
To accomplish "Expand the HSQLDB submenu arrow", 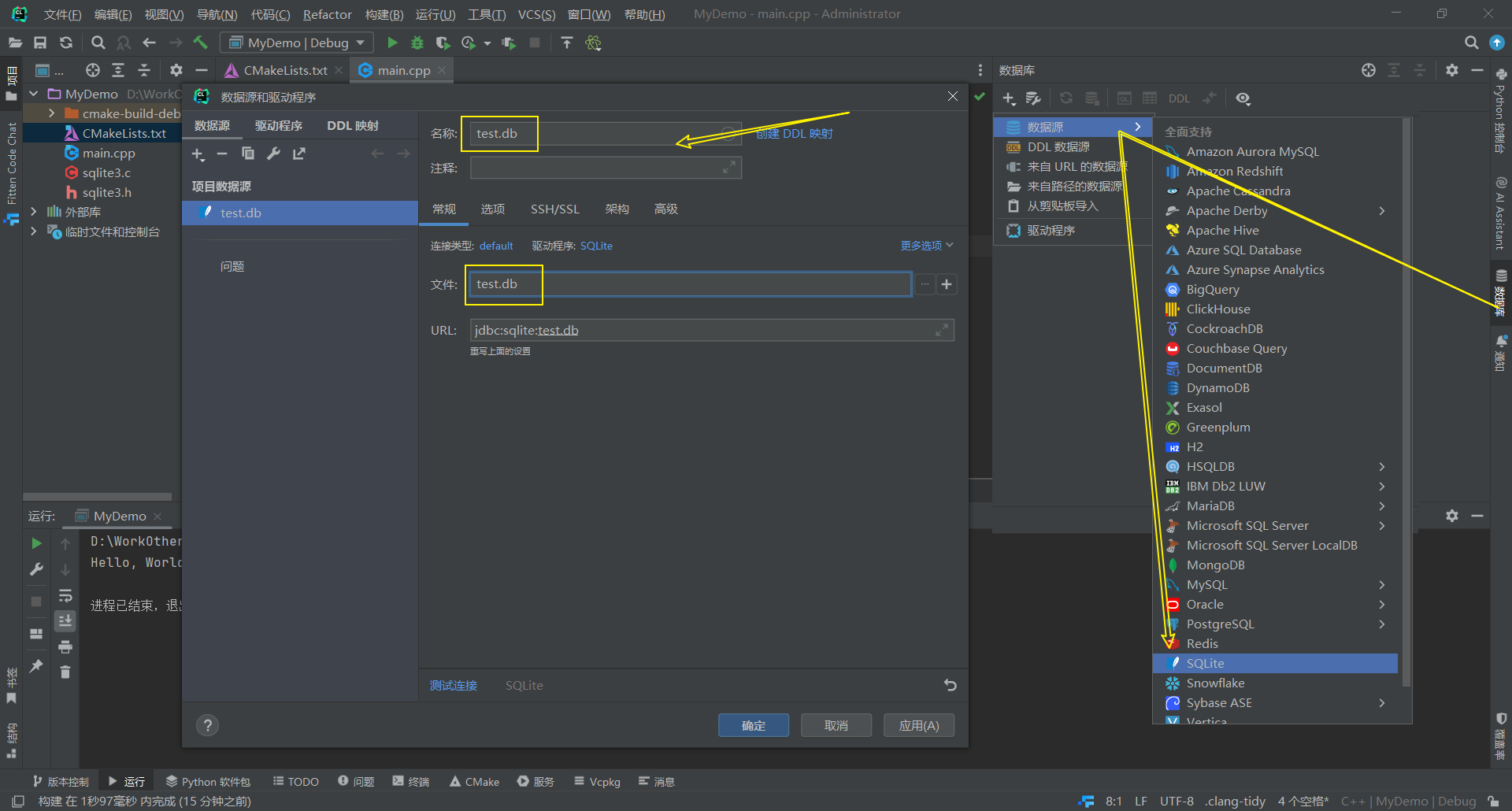I will 1381,466.
